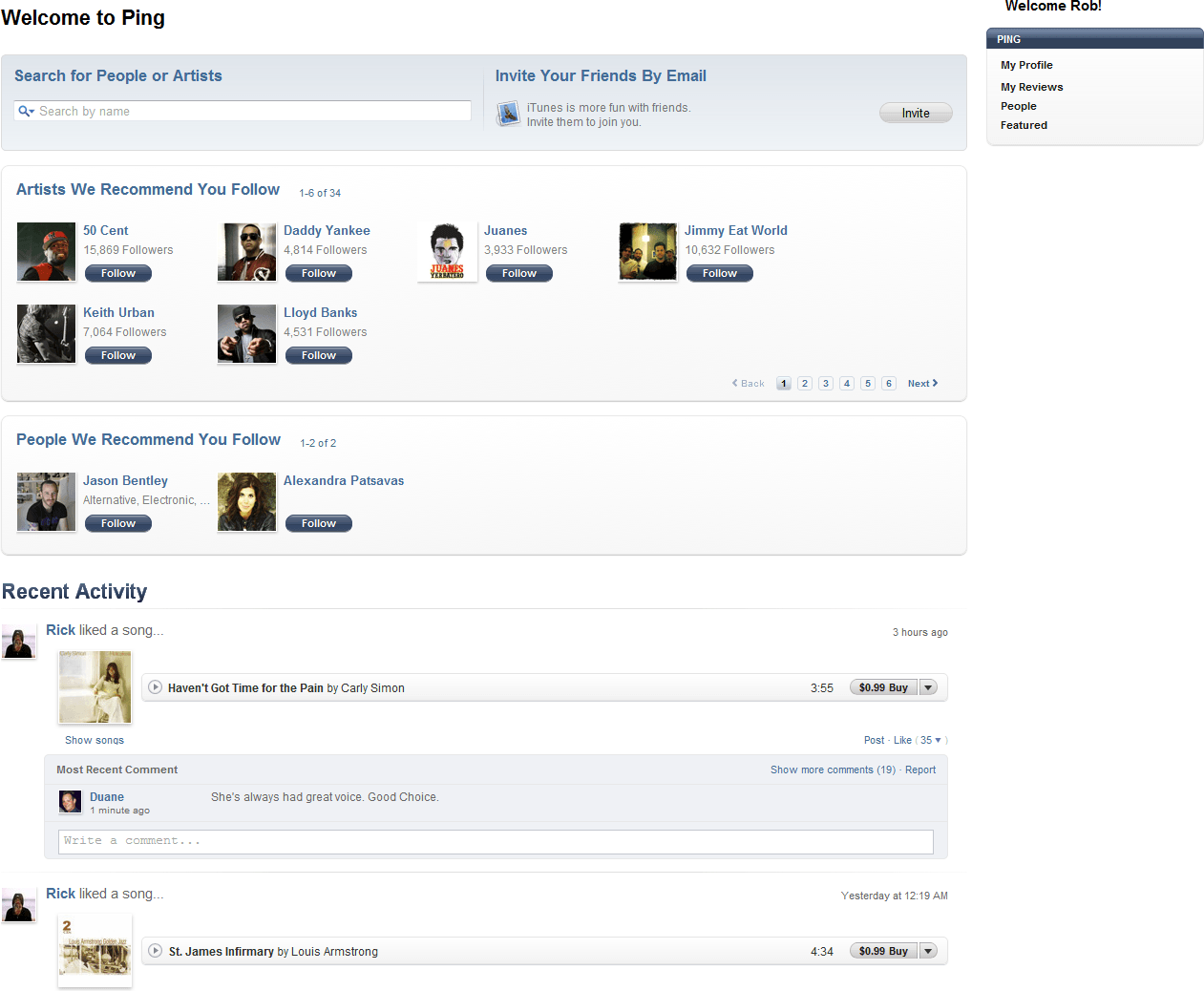
Task: Open Alexandra Patsavas profile photo
Action: tap(246, 502)
